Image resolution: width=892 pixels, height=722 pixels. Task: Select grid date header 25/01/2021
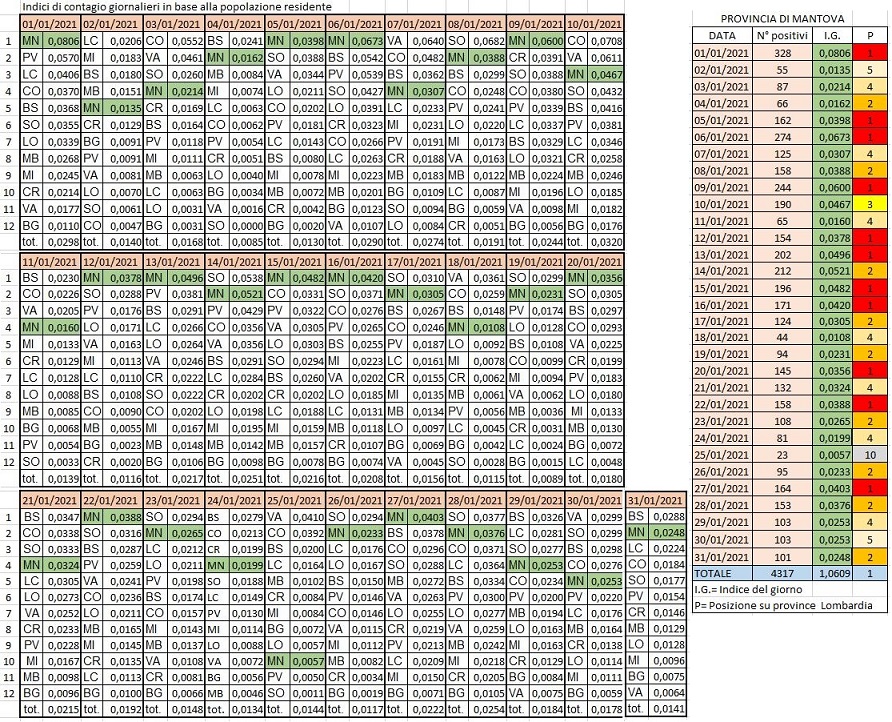(295, 500)
